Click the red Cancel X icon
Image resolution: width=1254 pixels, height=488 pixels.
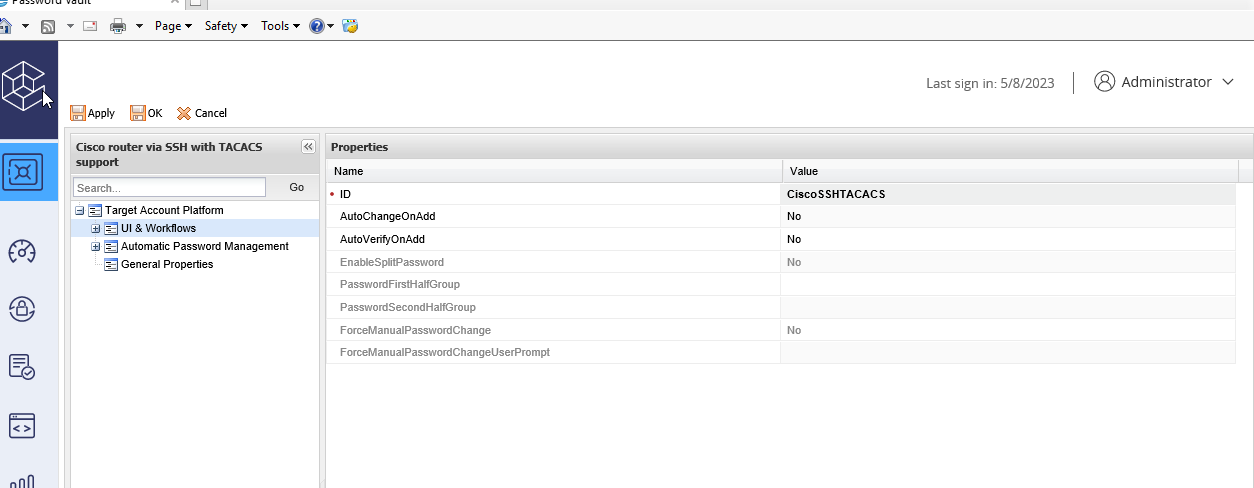(184, 113)
